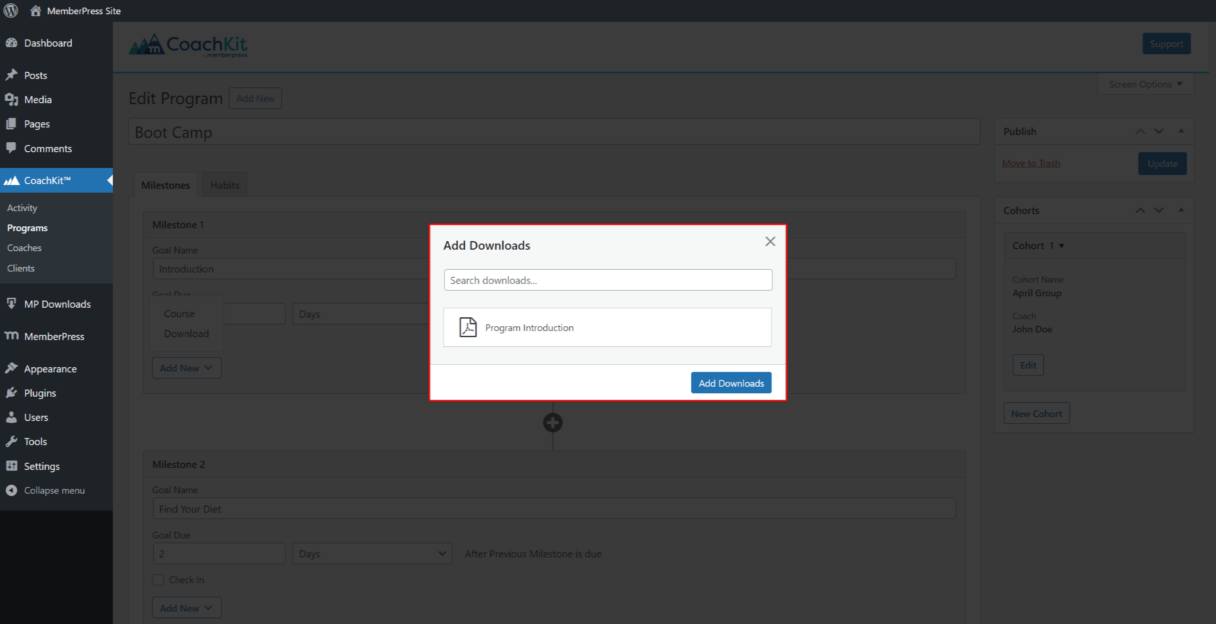Screen dimensions: 1216x624
Task: Click the blue Add Downloads button
Action: pos(731,383)
